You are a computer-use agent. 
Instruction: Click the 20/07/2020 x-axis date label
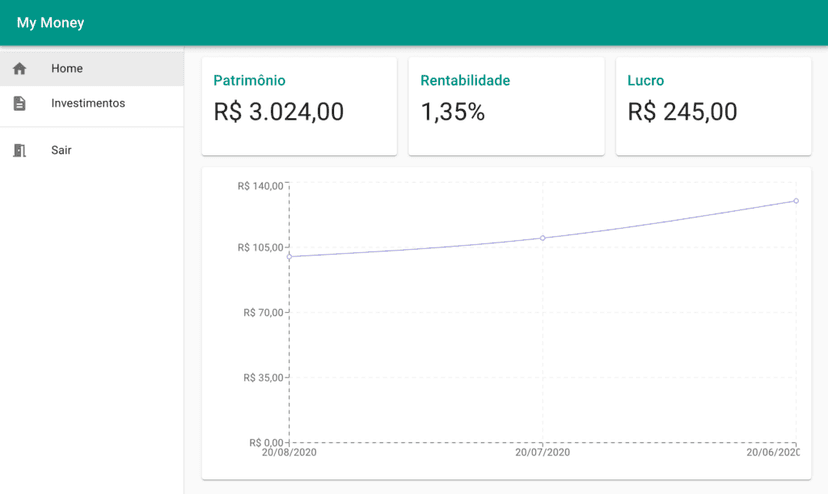[543, 453]
